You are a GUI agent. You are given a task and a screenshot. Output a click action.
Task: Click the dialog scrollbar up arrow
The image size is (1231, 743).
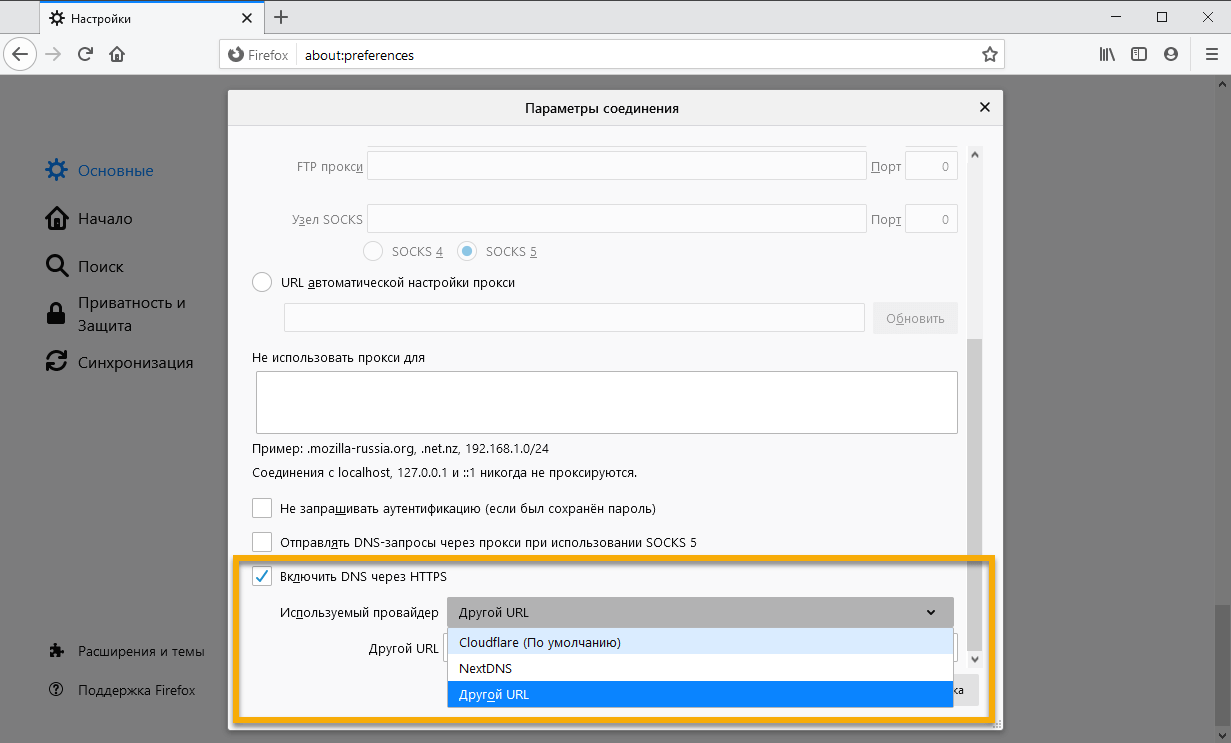(x=974, y=155)
